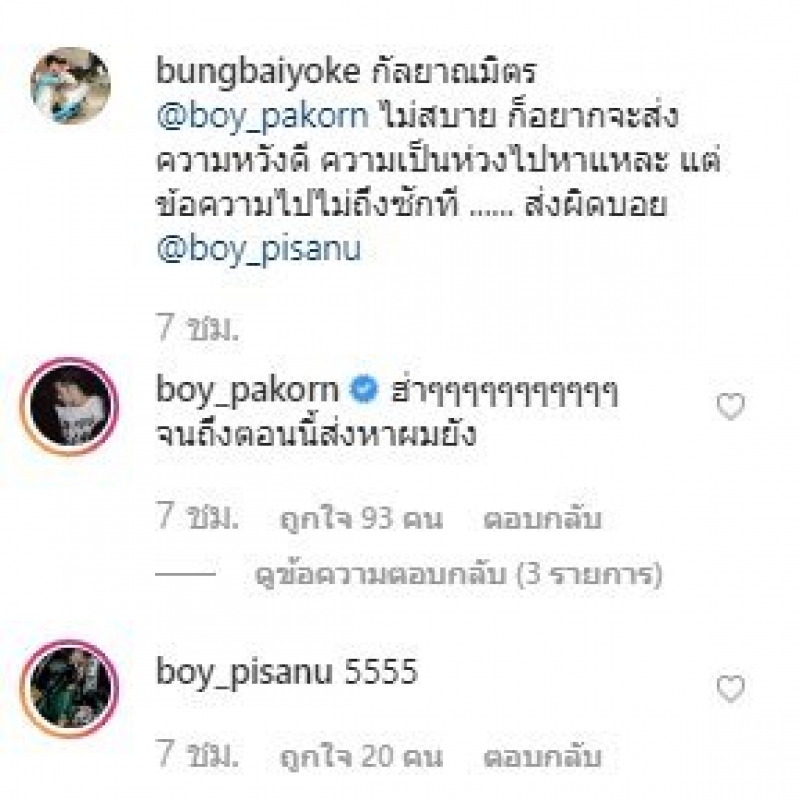This screenshot has width=800, height=800.
Task: Open the @boy_pisanu mention in caption
Action: 259,250
